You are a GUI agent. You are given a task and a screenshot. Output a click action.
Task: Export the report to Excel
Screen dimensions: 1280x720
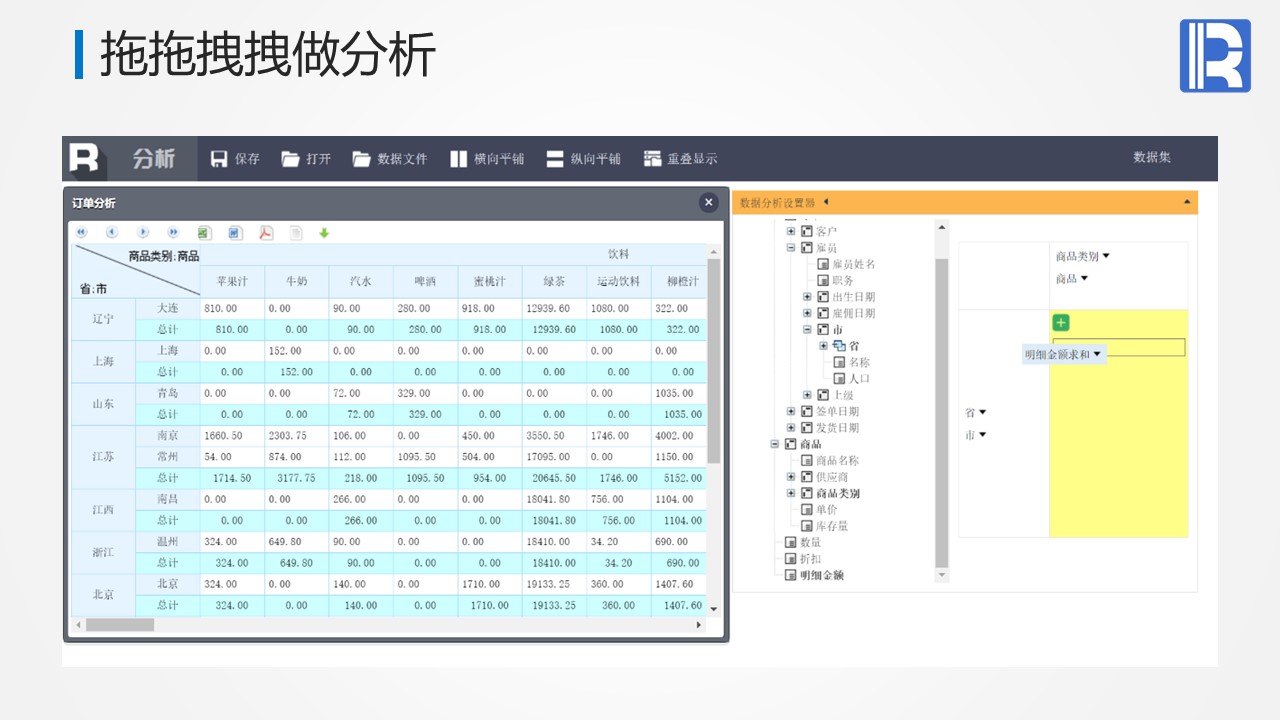[204, 233]
